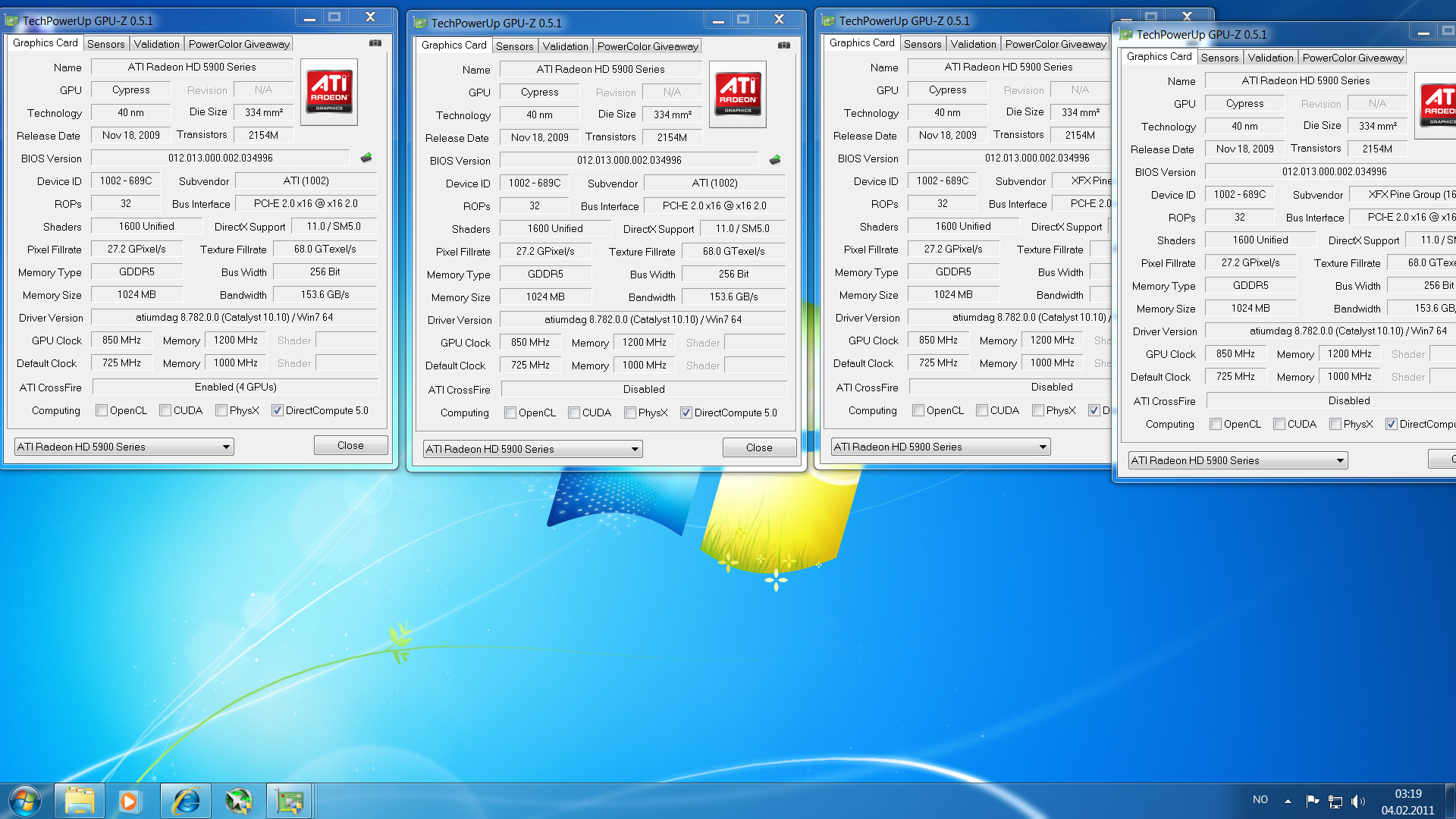
Task: Click GPU Clock '850 MHz' field in third window
Action: click(x=938, y=340)
